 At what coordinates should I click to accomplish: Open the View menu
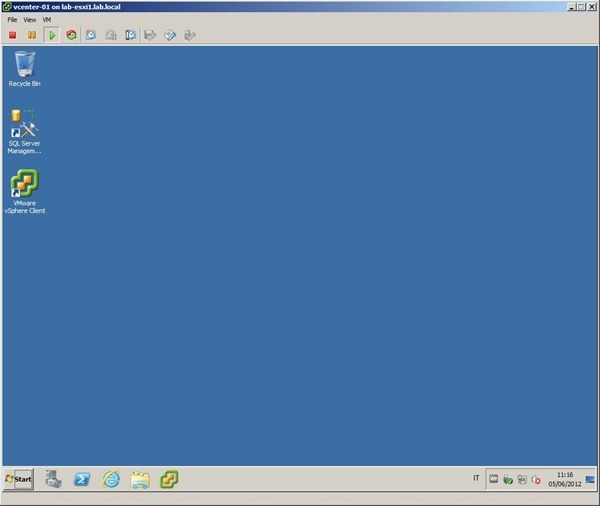point(30,20)
